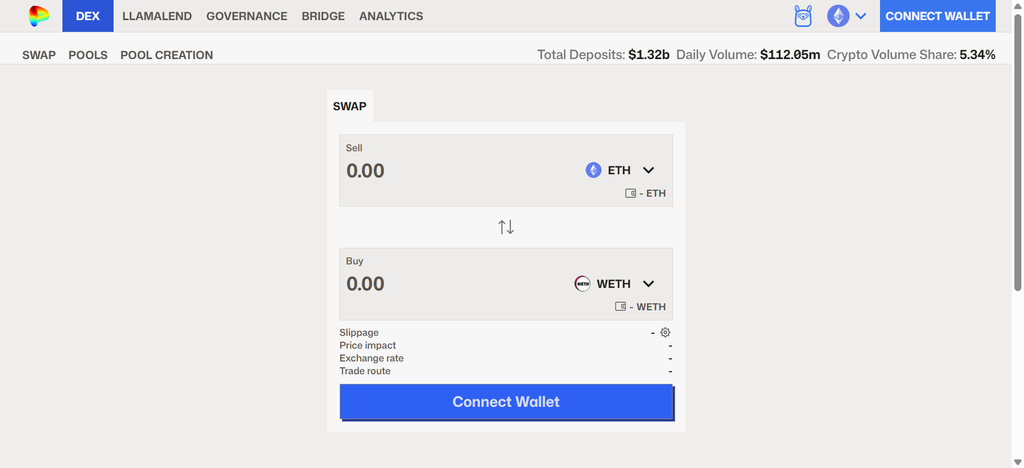
Task: Click wallet balance icon next to WETH
Action: pyautogui.click(x=620, y=306)
